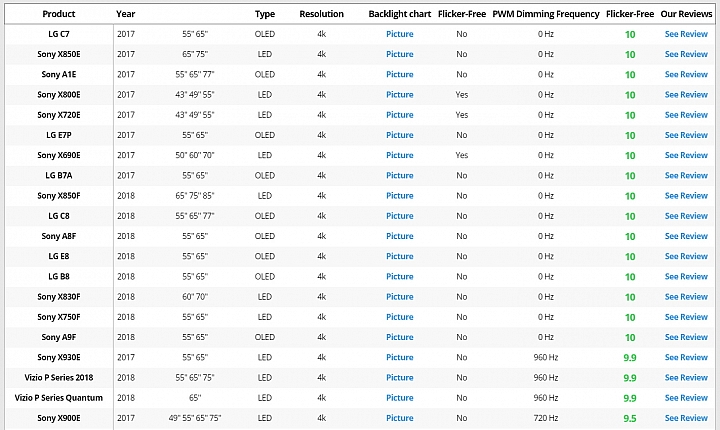
Task: Open the Picture link for Sony X720E
Action: (x=399, y=115)
